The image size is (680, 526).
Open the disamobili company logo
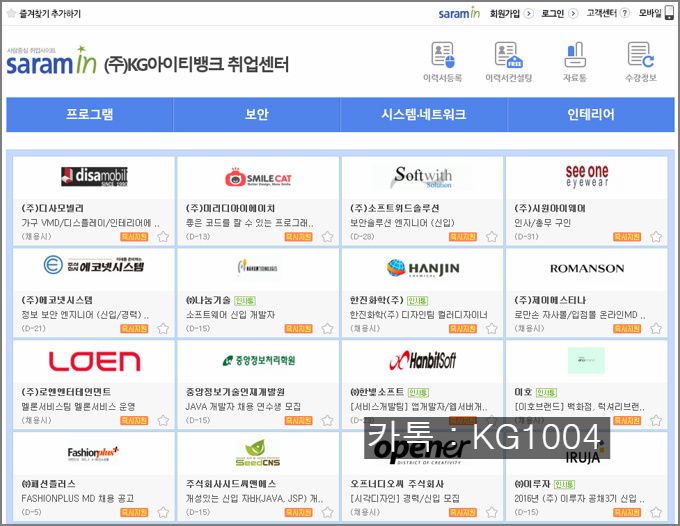point(94,176)
